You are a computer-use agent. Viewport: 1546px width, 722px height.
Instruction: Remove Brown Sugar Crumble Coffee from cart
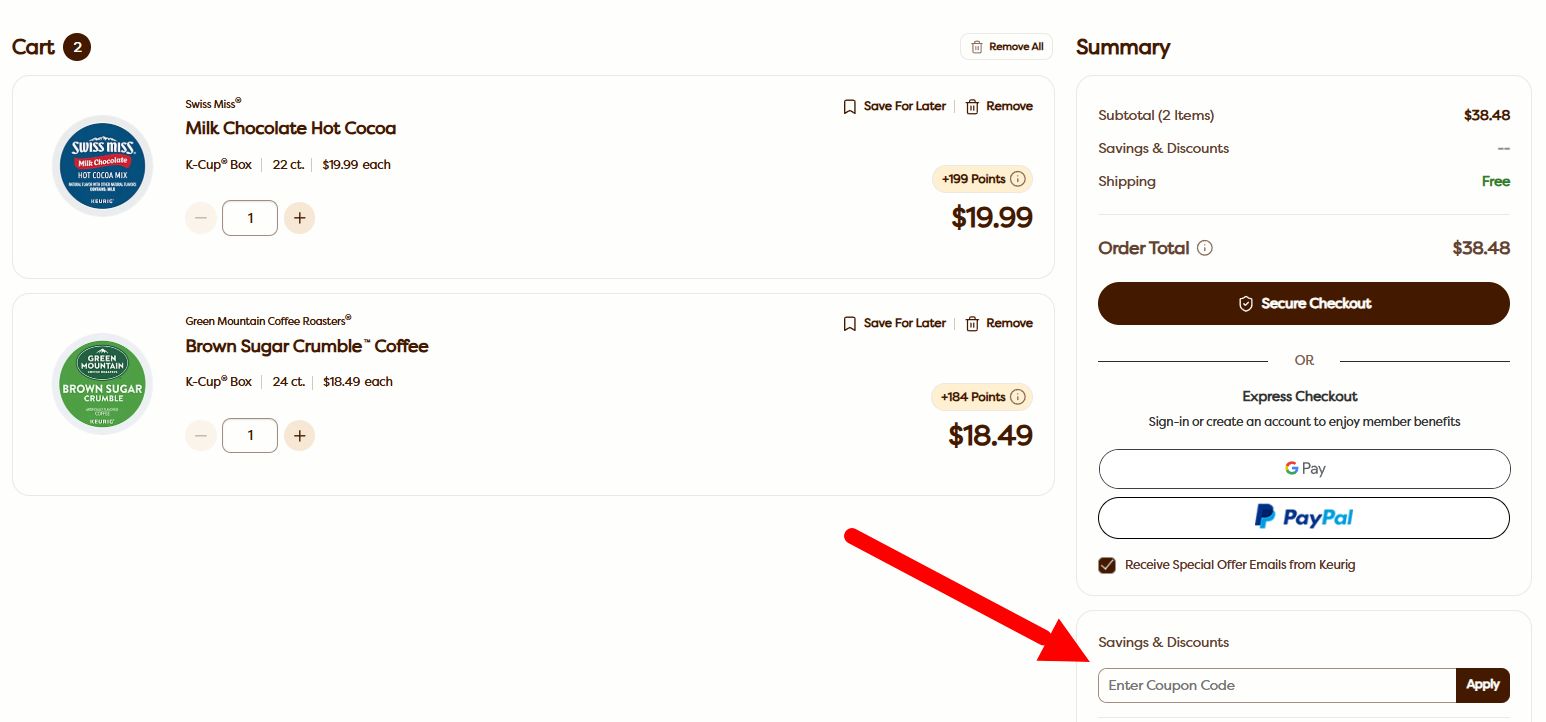(999, 323)
